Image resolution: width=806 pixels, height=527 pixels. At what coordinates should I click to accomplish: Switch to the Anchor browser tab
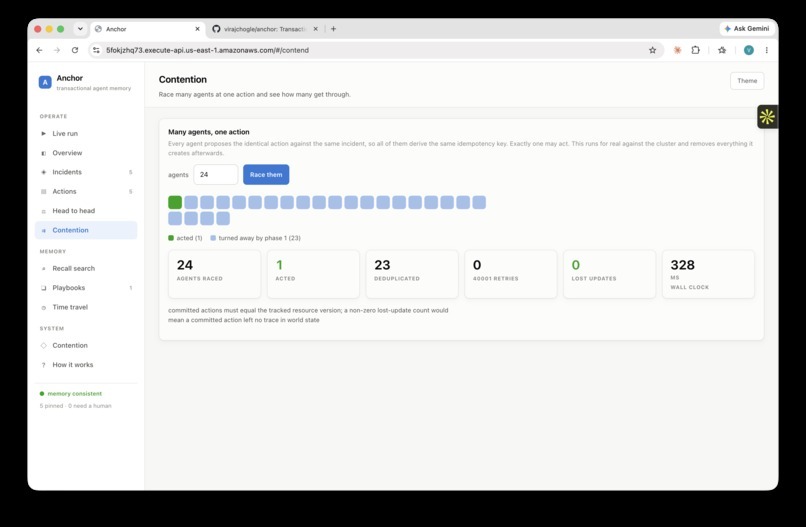148,29
